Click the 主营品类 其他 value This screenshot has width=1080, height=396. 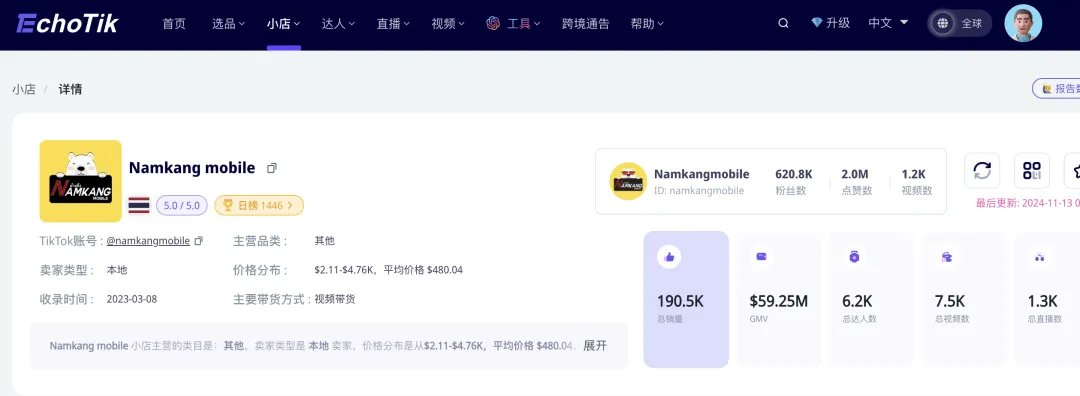point(324,241)
